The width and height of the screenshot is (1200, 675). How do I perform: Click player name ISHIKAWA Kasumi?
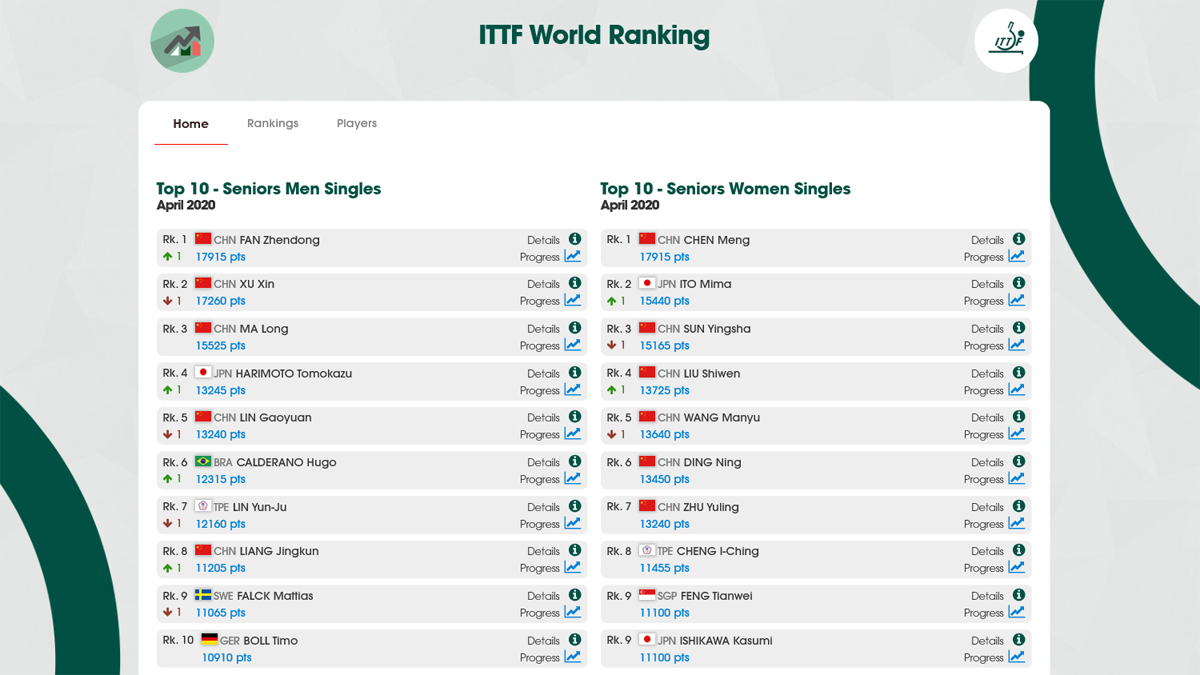[x=726, y=641]
